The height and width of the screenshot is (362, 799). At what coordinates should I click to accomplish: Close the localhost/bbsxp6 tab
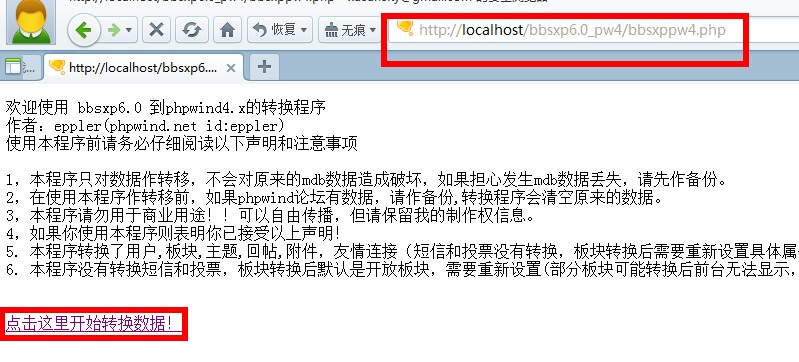pyautogui.click(x=230, y=68)
